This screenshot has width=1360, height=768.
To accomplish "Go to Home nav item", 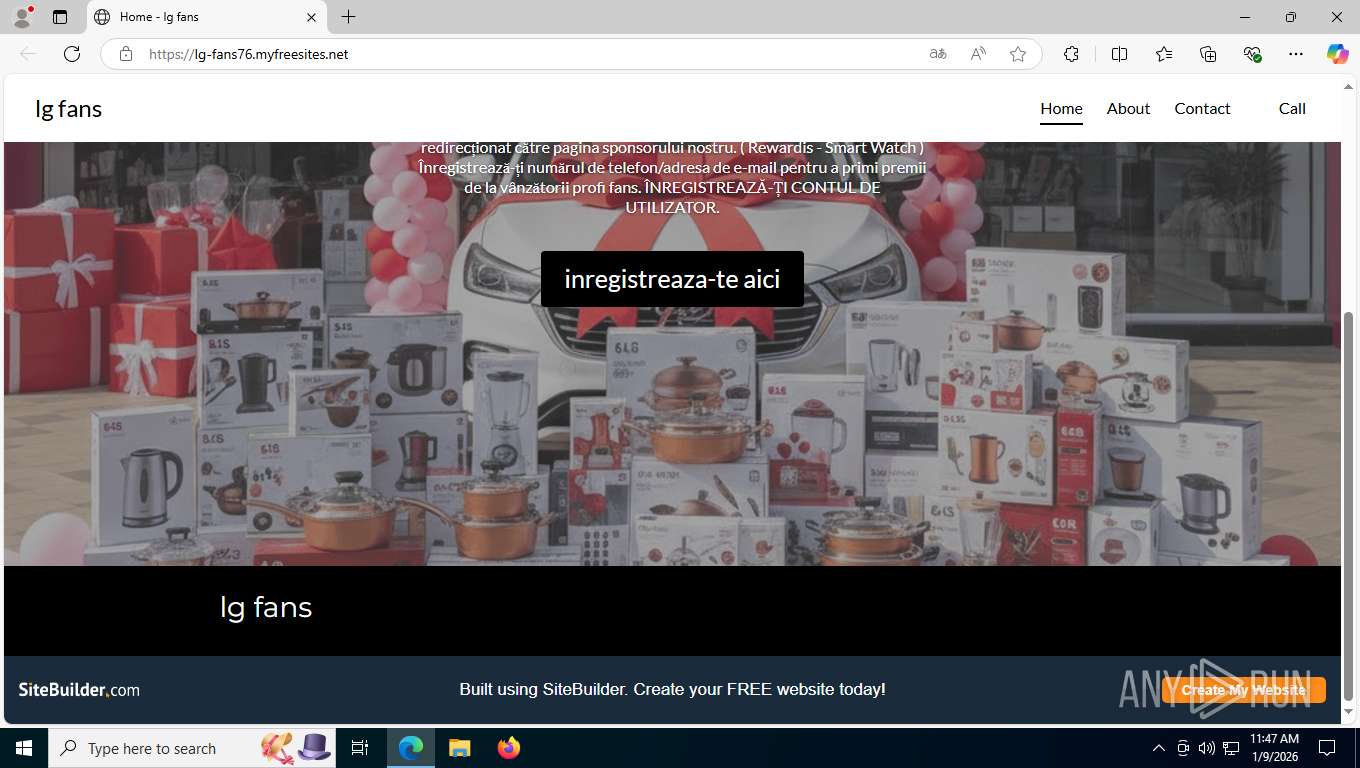I will [1061, 108].
